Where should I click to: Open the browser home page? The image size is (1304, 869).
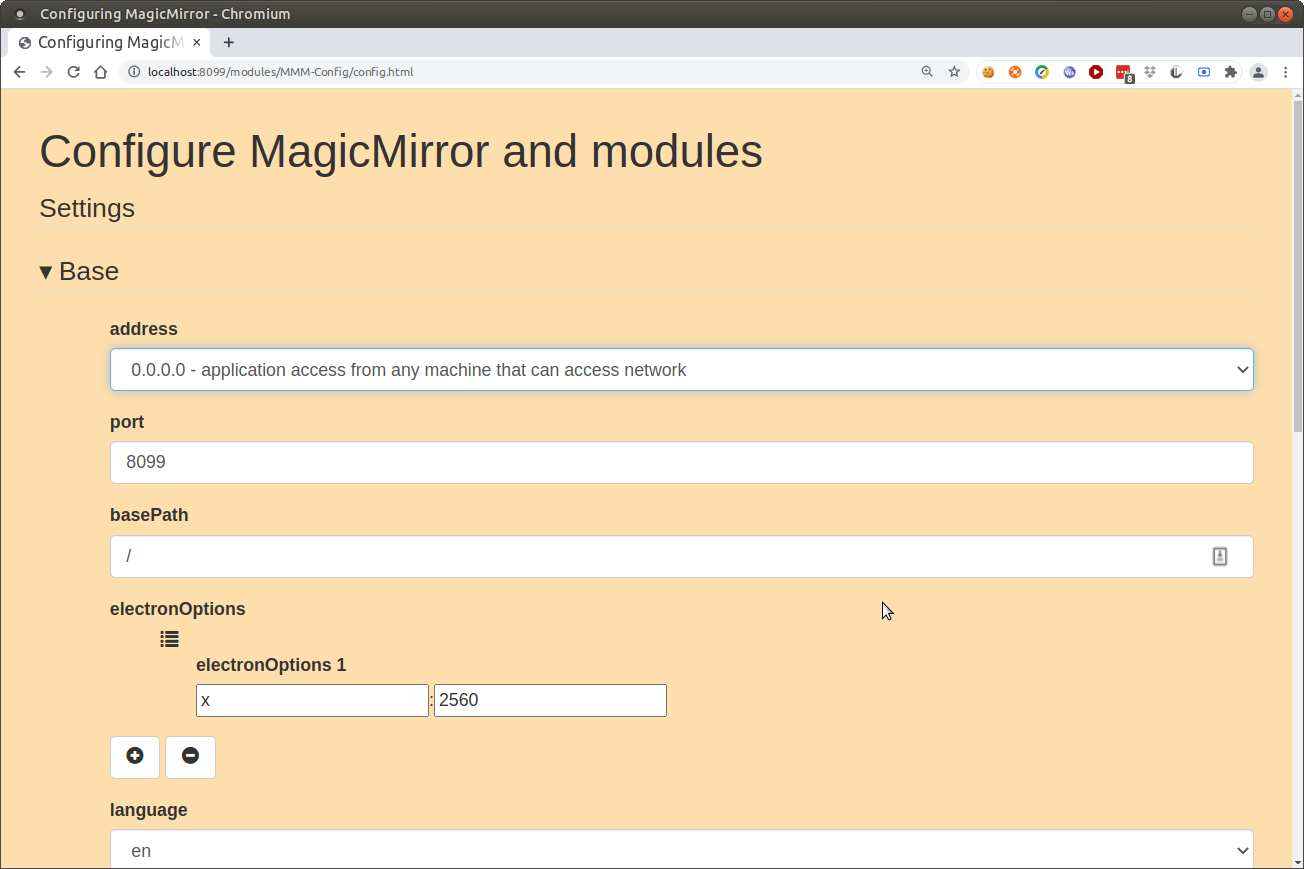(x=100, y=72)
